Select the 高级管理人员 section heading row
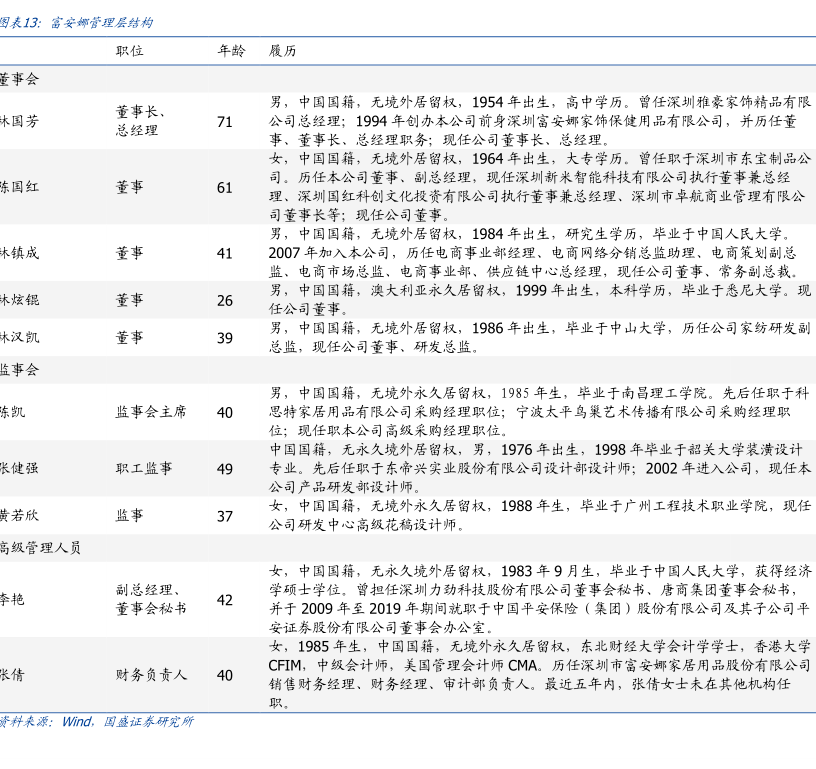Screen dimensions: 816x769 tap(40, 547)
